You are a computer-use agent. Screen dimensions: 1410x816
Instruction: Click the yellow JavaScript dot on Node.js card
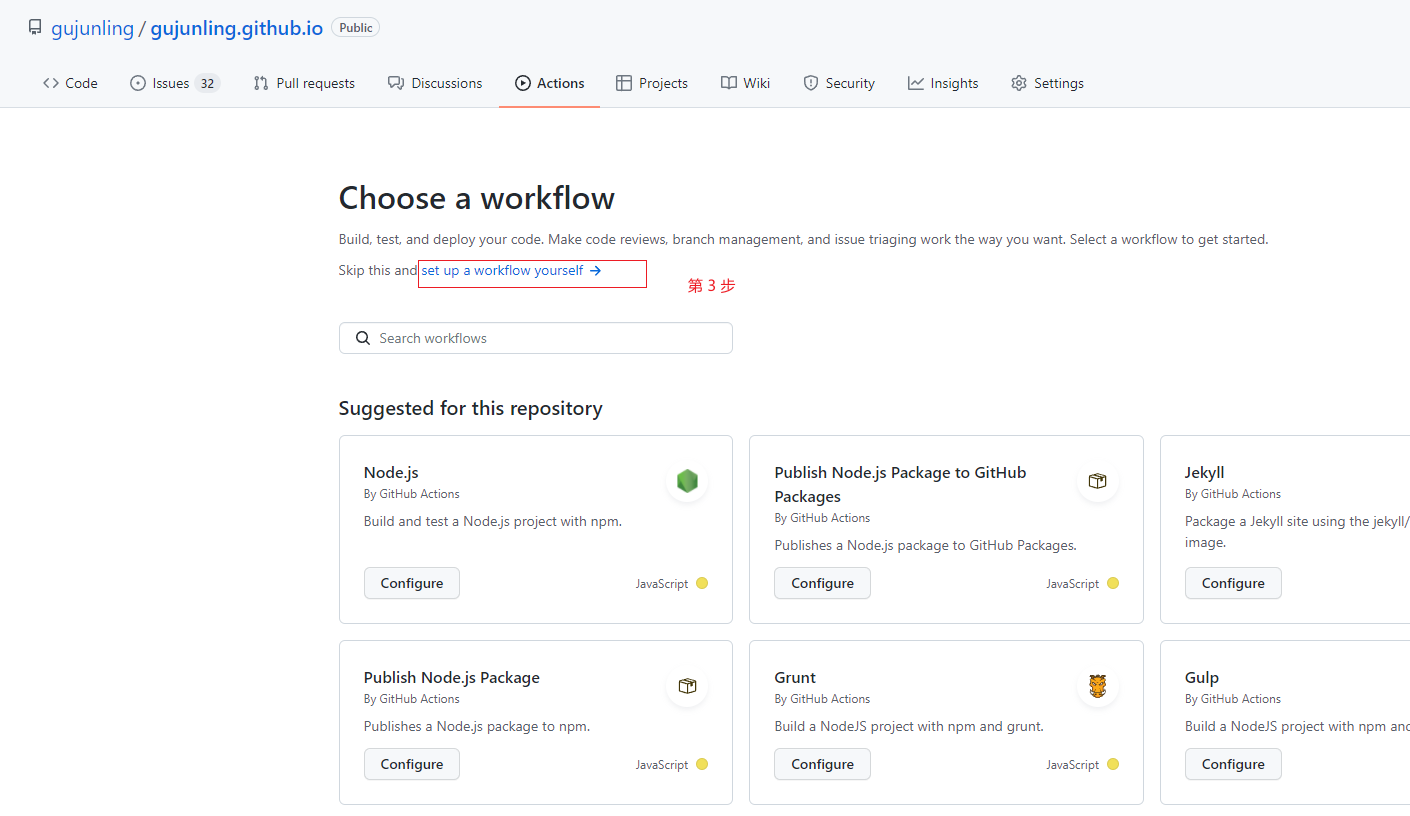[x=702, y=584]
